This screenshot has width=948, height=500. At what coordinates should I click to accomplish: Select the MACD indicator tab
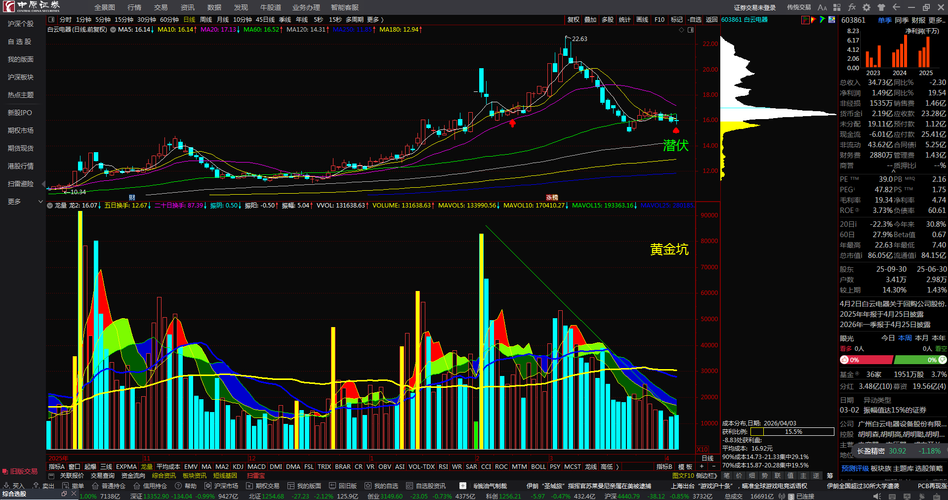tap(256, 467)
